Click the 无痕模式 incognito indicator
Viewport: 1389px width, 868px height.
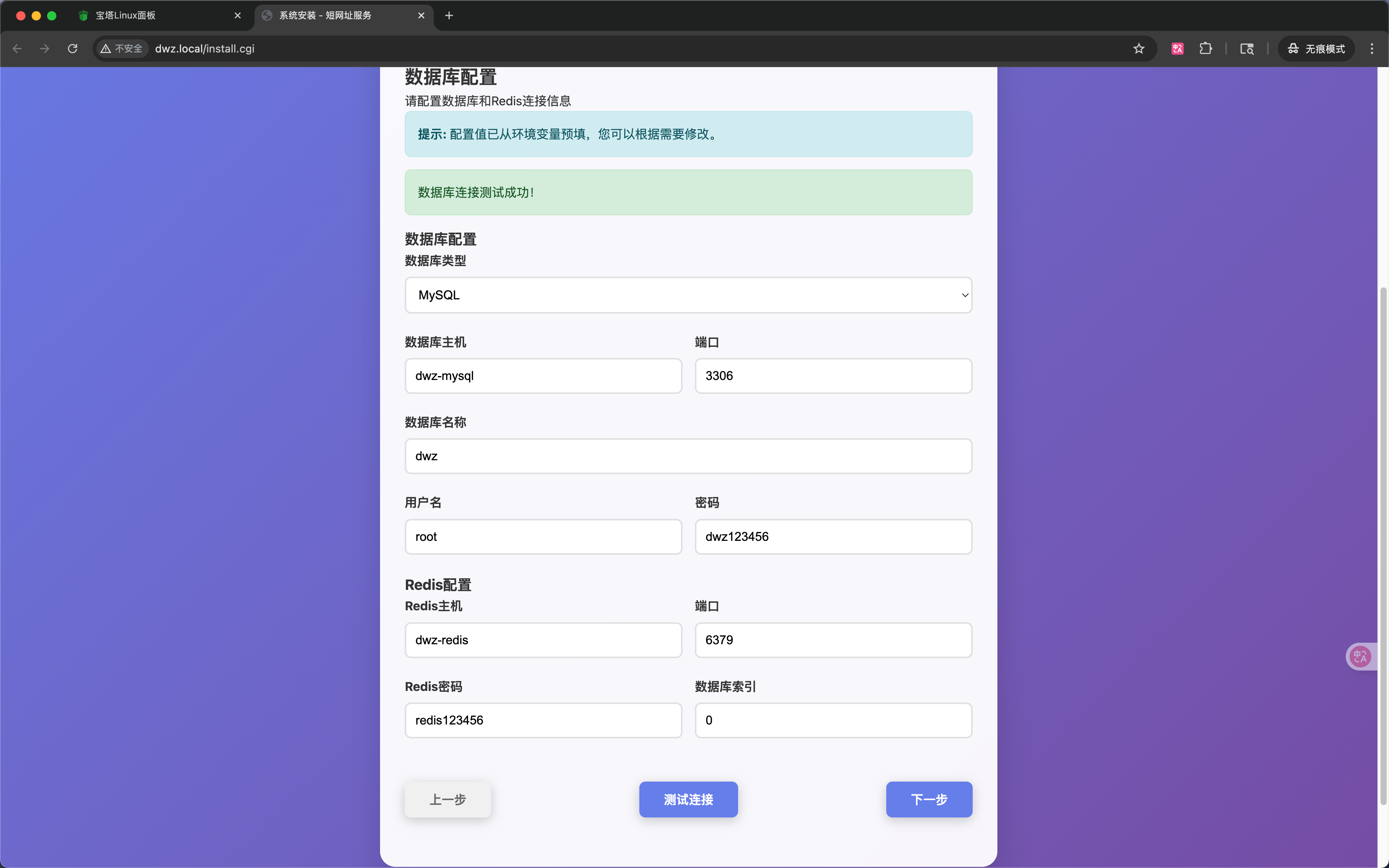tap(1316, 49)
